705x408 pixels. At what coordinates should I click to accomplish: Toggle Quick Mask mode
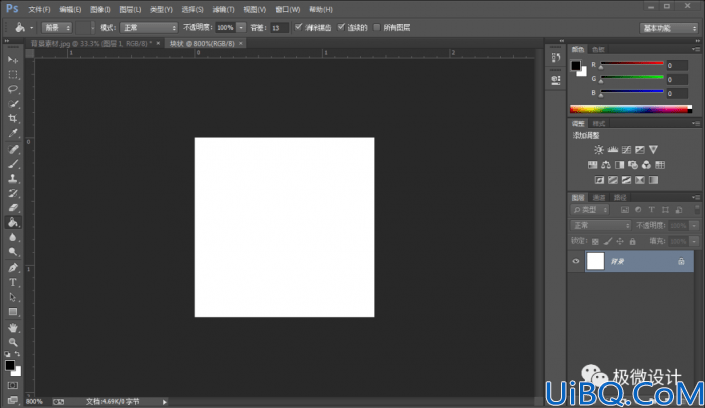13,386
